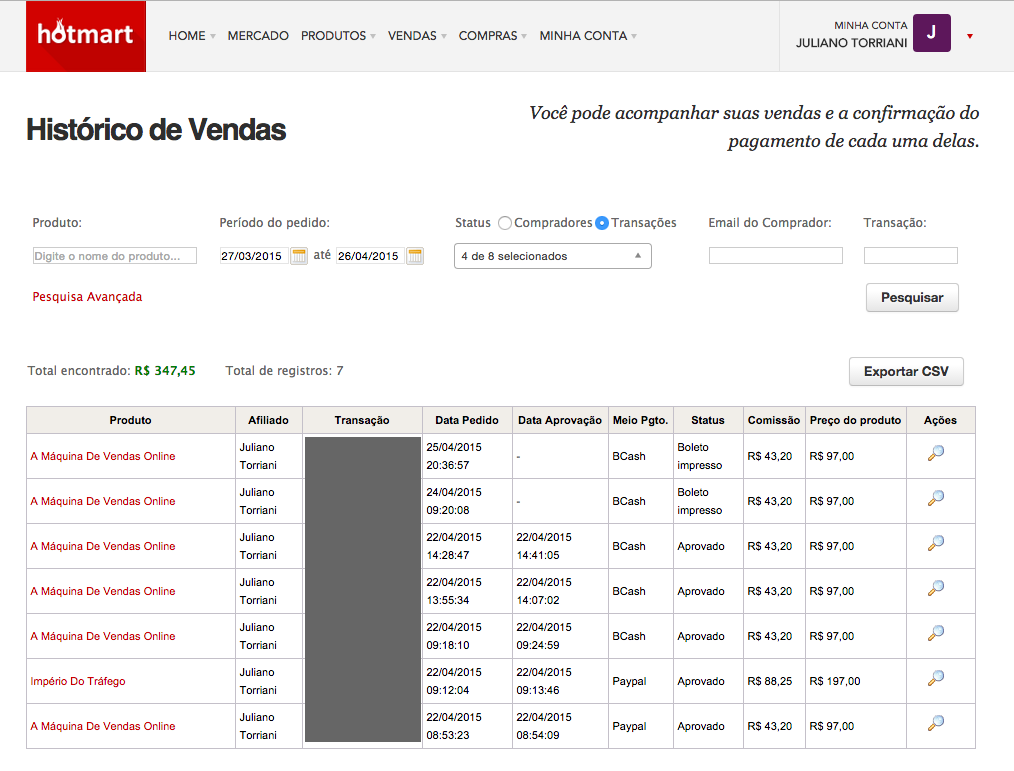View details of 24/04/2015 09:20:08 sale
This screenshot has height=771, width=1014.
pos(936,498)
